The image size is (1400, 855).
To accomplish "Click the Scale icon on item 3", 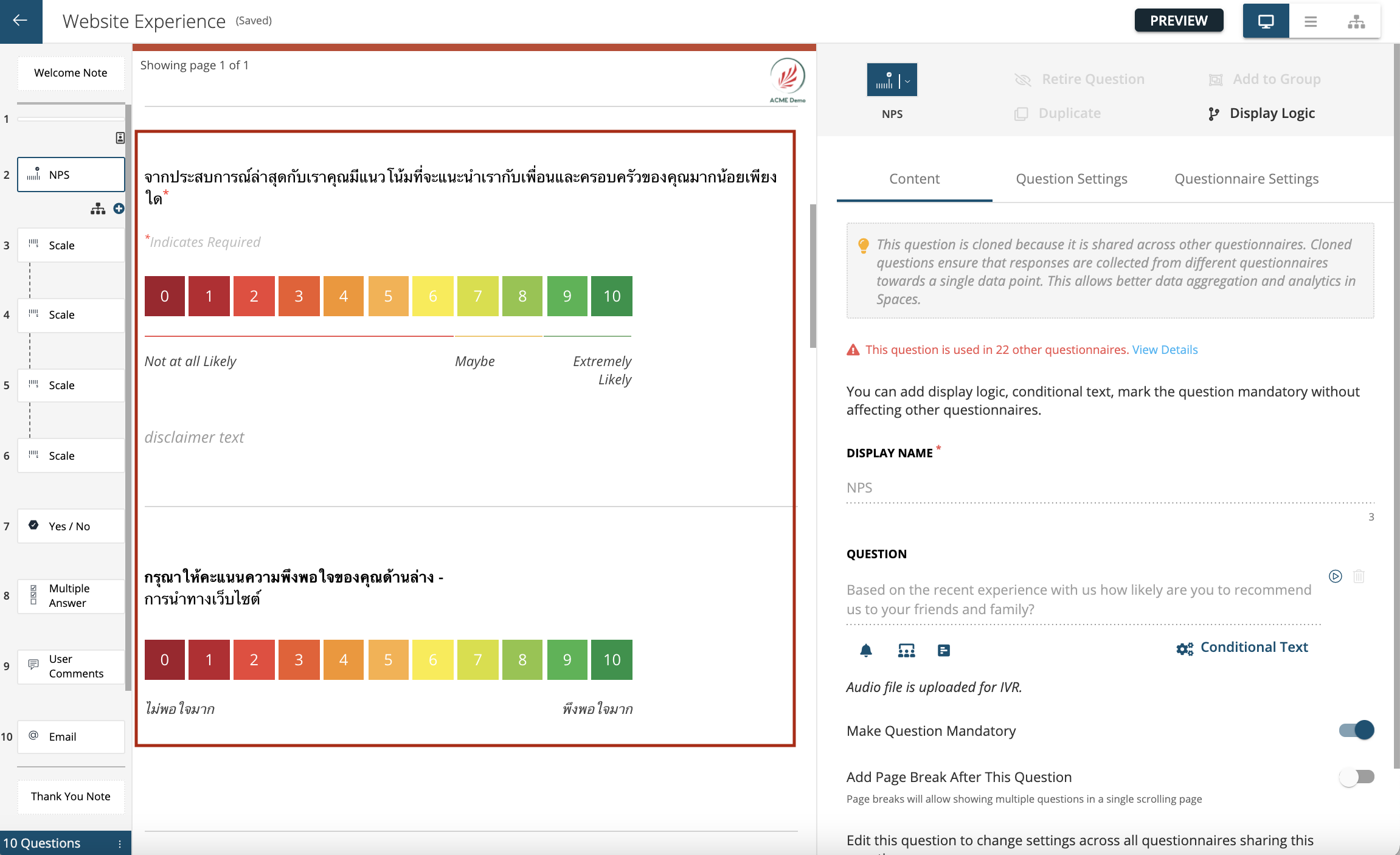I will (34, 244).
